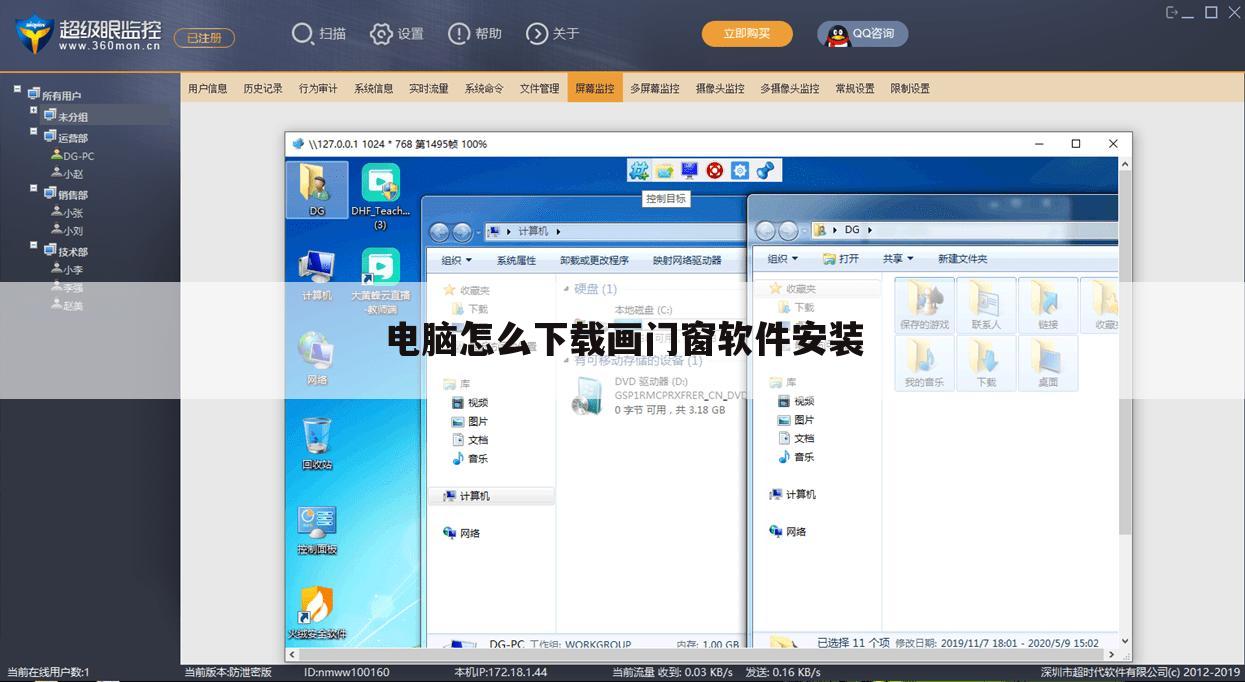Open the 行为审计 tab
Viewport: 1245px width, 682px height.
(318, 88)
